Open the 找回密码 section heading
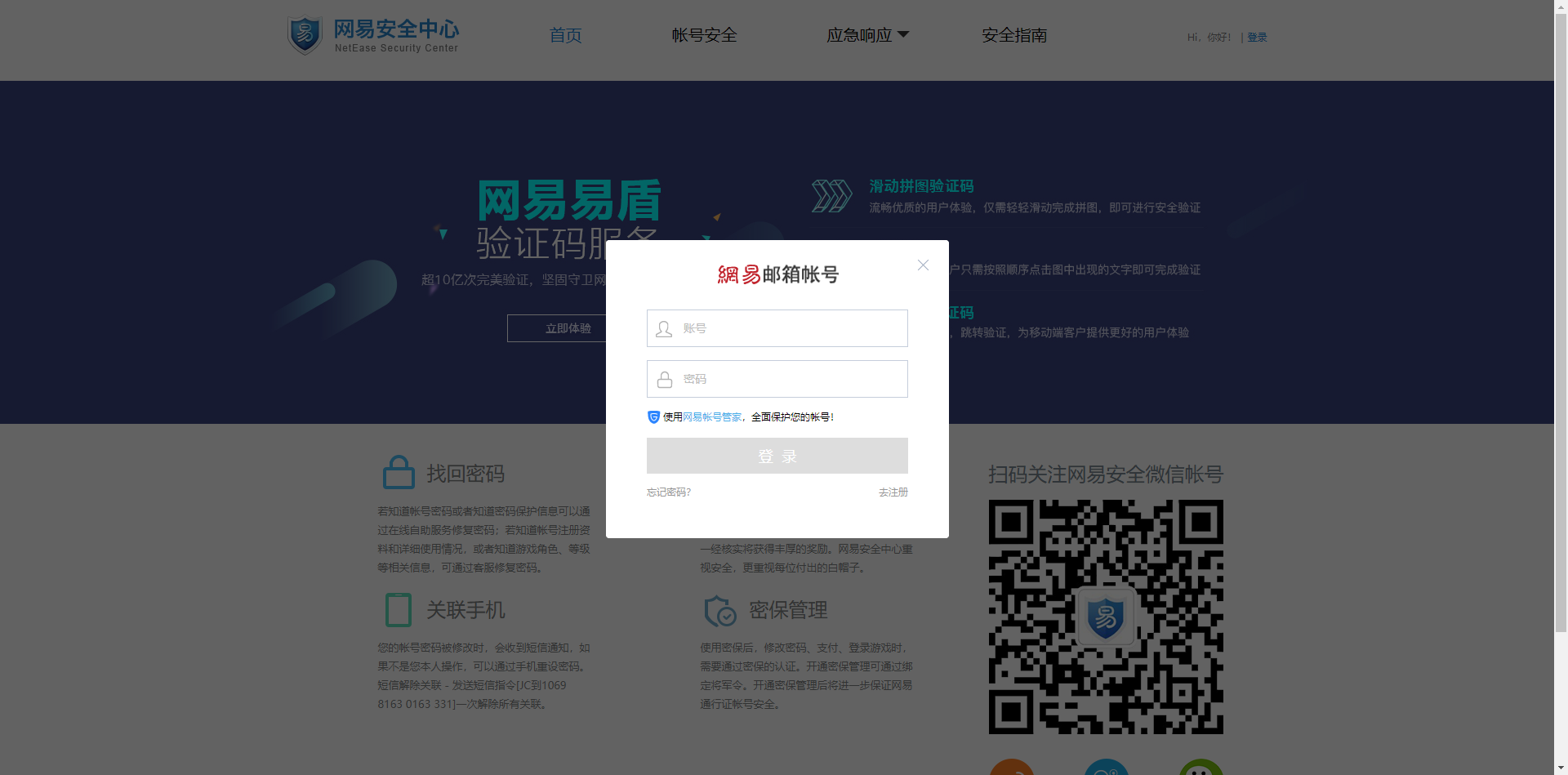The width and height of the screenshot is (1568, 775). coord(465,474)
